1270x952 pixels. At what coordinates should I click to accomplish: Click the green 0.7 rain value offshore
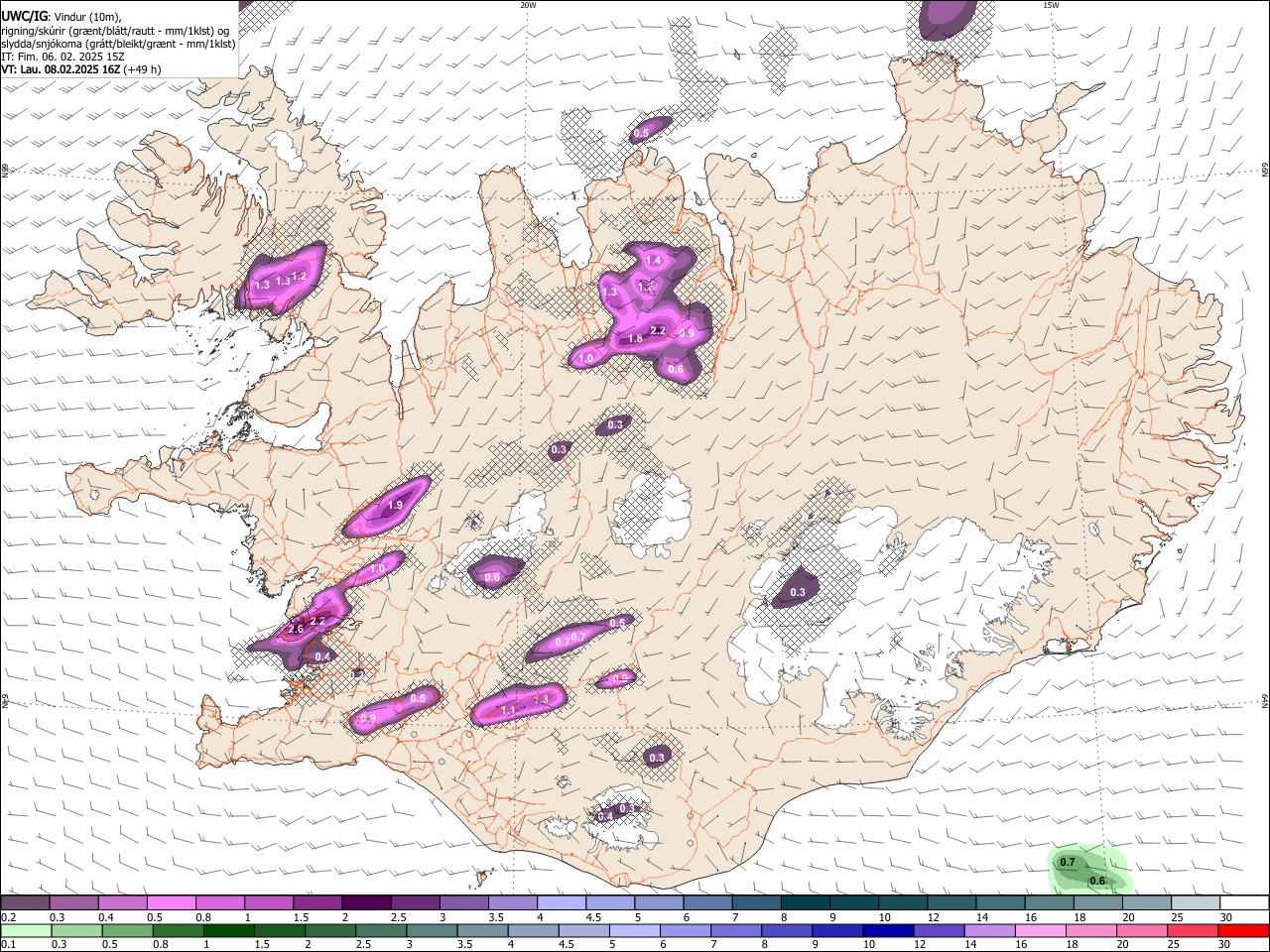[x=1068, y=862]
